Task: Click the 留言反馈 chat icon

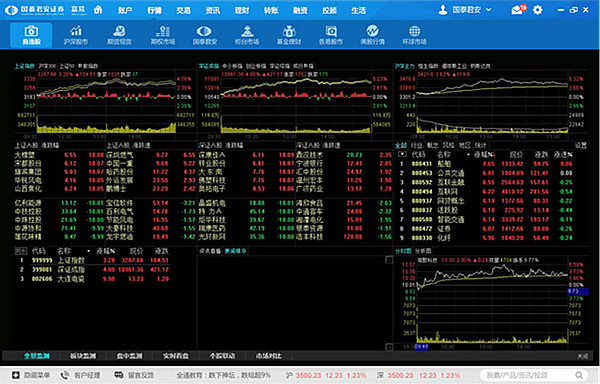Action: tap(119, 375)
